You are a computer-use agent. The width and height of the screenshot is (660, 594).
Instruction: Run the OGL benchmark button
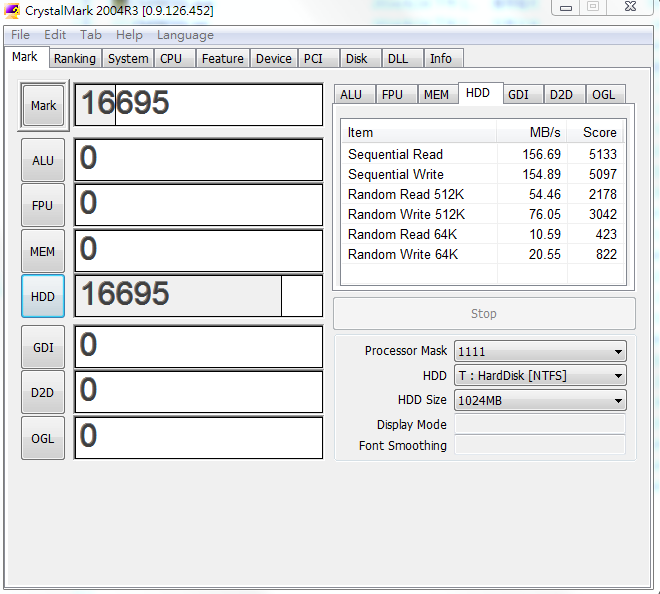coord(43,438)
